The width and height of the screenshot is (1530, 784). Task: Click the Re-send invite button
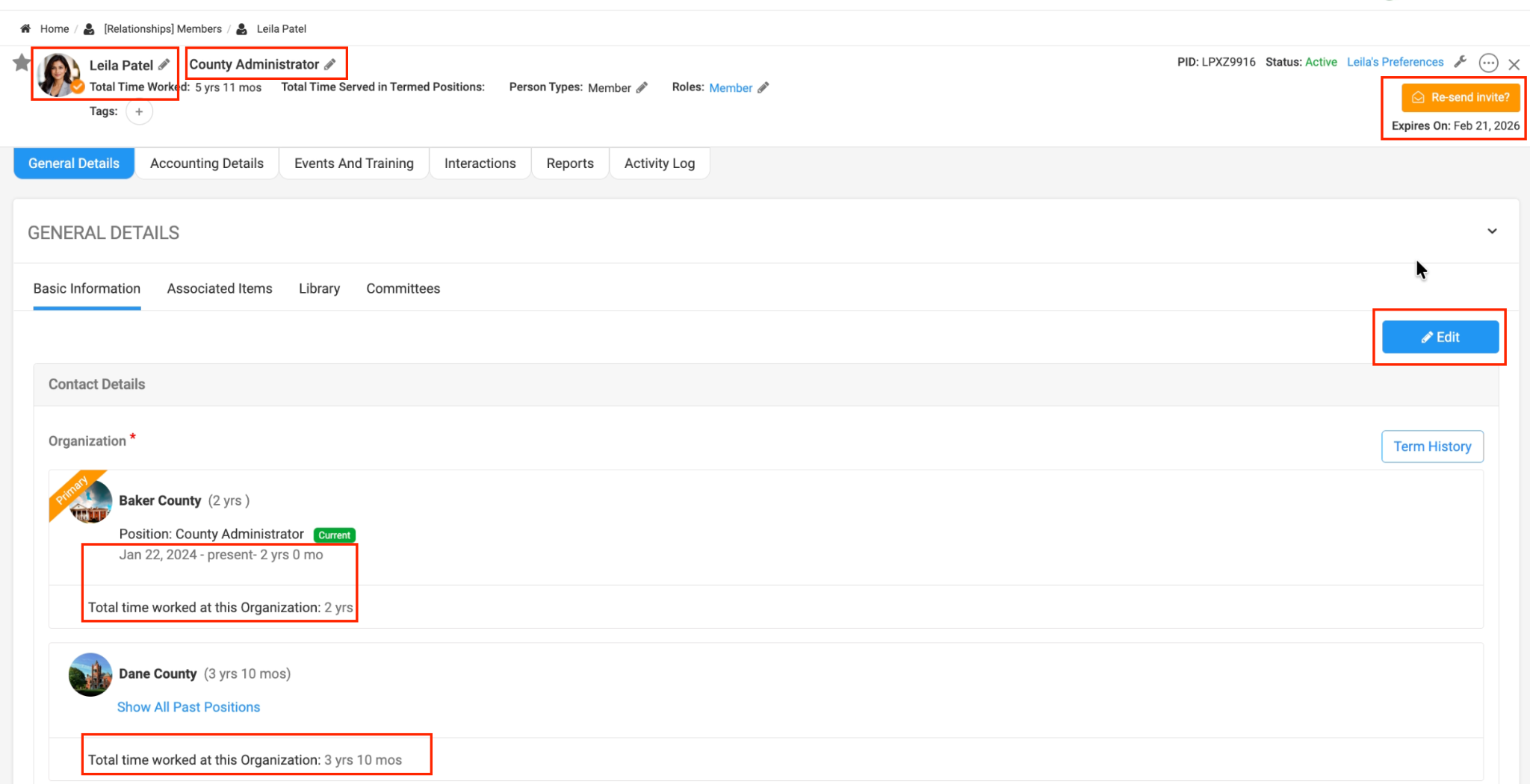(x=1461, y=98)
